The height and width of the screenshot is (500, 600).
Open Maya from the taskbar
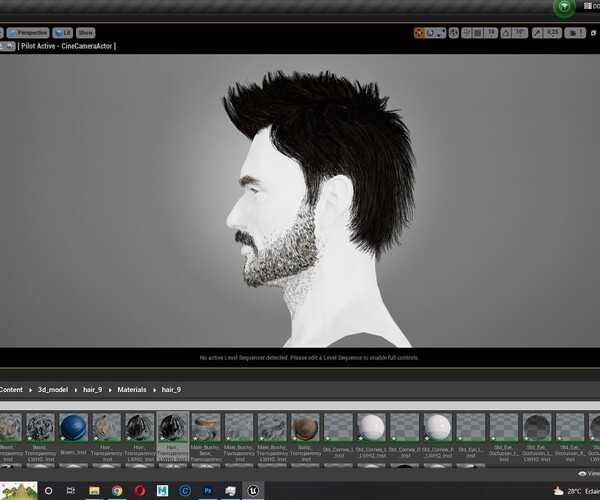tap(162, 491)
